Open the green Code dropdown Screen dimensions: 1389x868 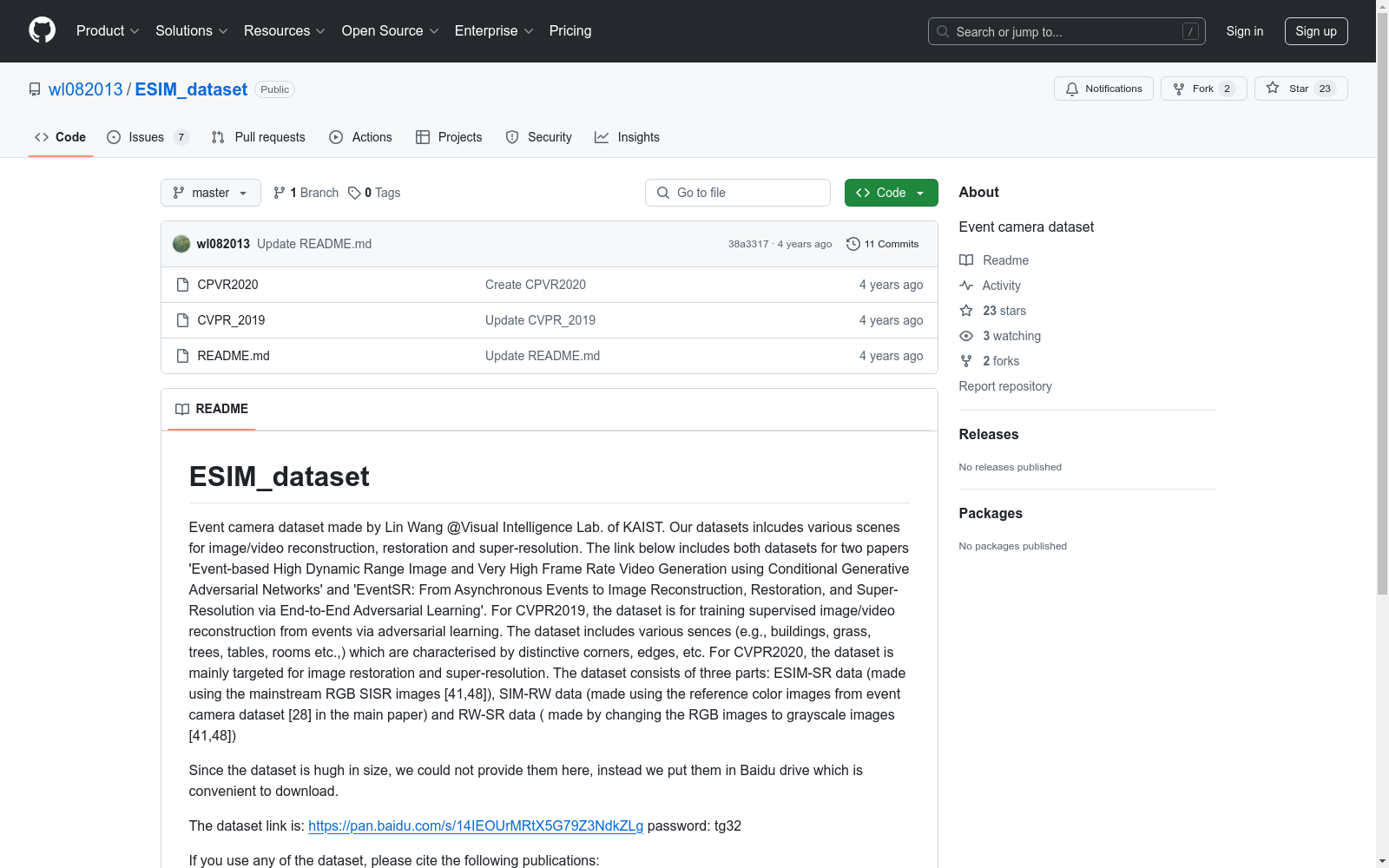[x=891, y=193]
